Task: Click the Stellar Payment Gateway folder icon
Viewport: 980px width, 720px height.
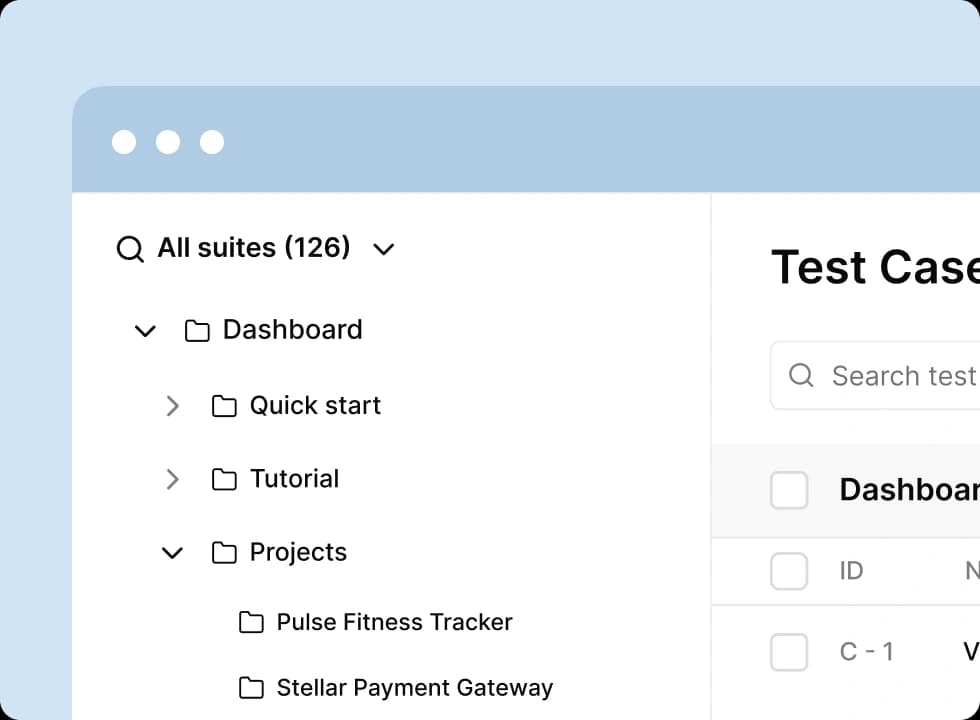Action: tap(251, 688)
